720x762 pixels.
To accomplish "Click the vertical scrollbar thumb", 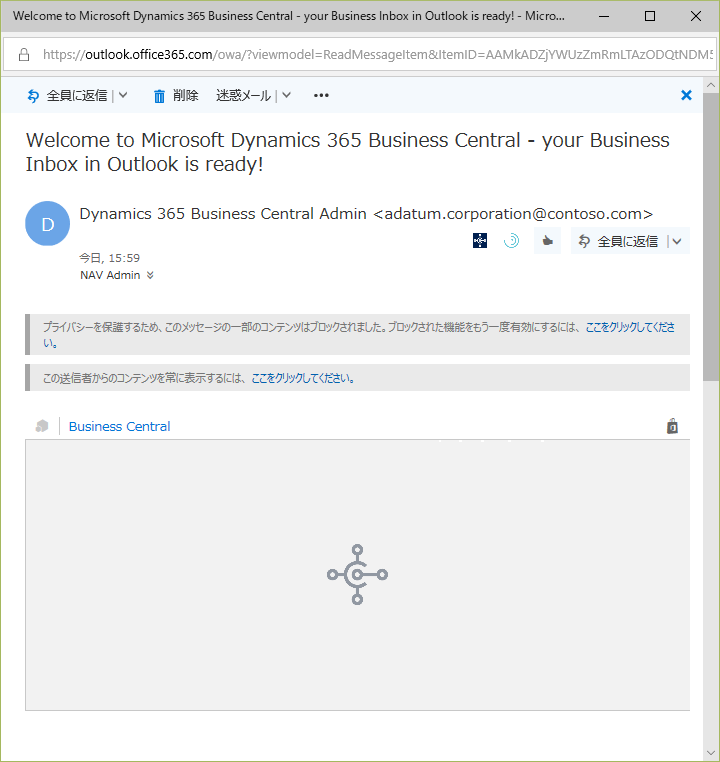I will click(x=711, y=237).
